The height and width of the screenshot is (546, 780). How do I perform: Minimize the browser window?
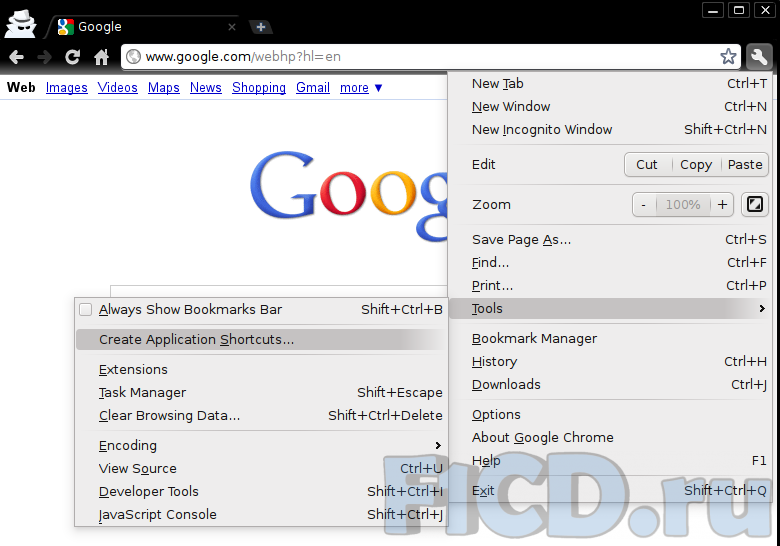(713, 10)
